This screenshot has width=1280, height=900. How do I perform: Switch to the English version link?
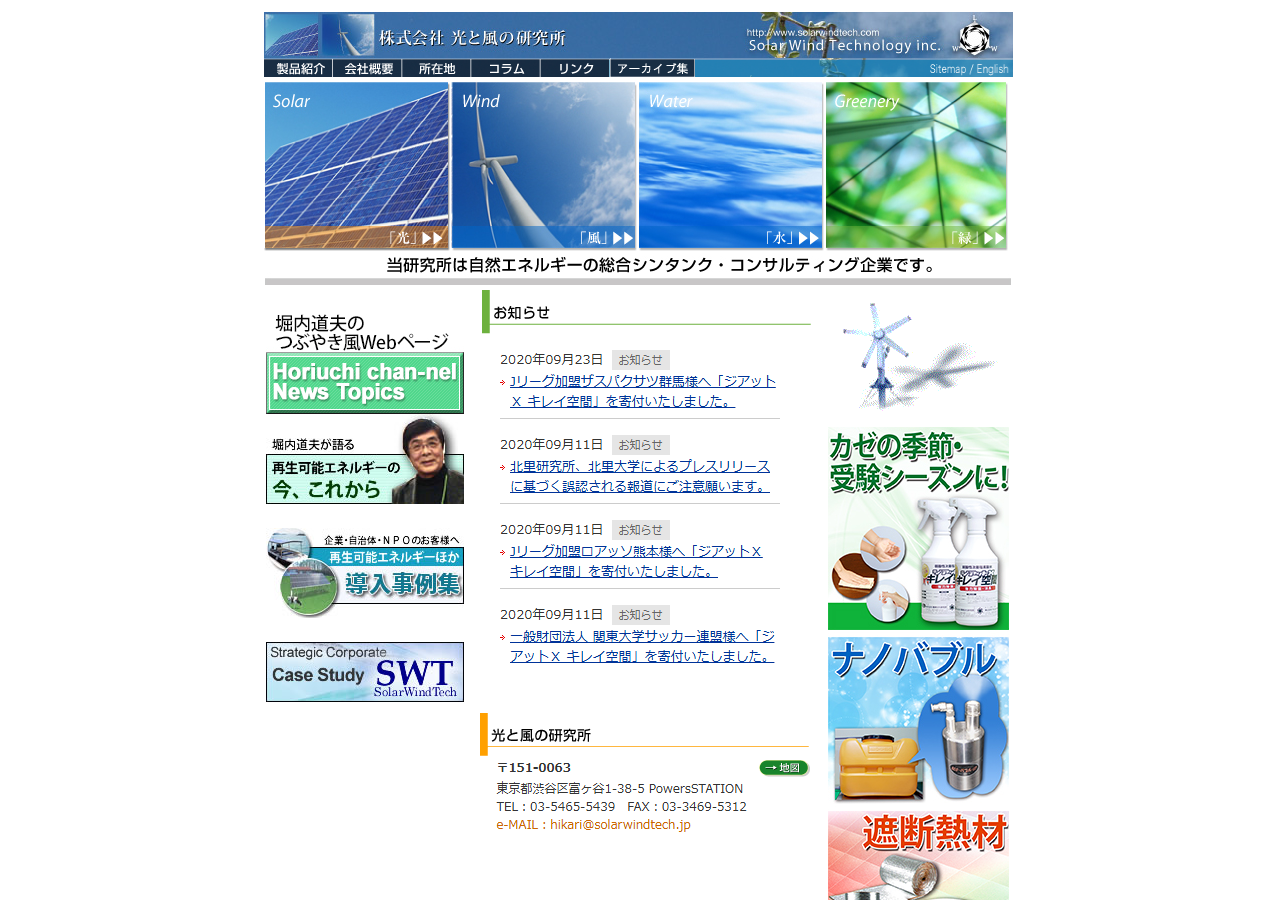click(x=992, y=69)
